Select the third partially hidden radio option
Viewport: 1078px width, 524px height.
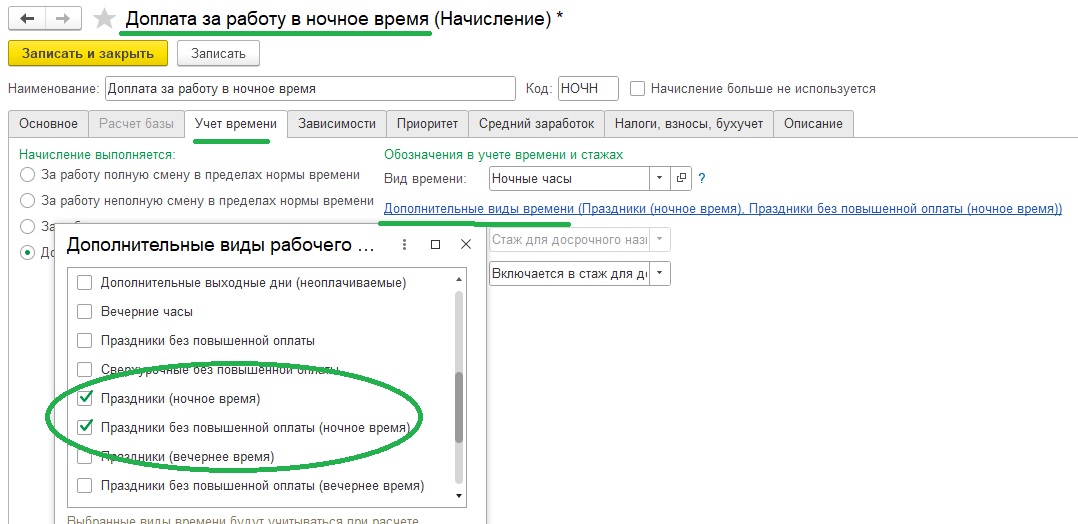(28, 226)
